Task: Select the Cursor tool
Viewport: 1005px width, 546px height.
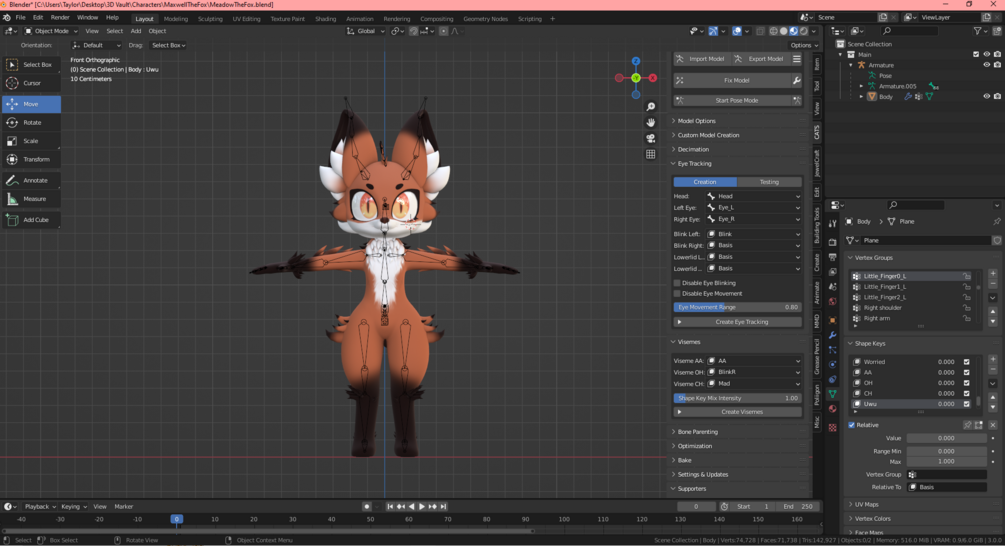Action: tap(31, 83)
